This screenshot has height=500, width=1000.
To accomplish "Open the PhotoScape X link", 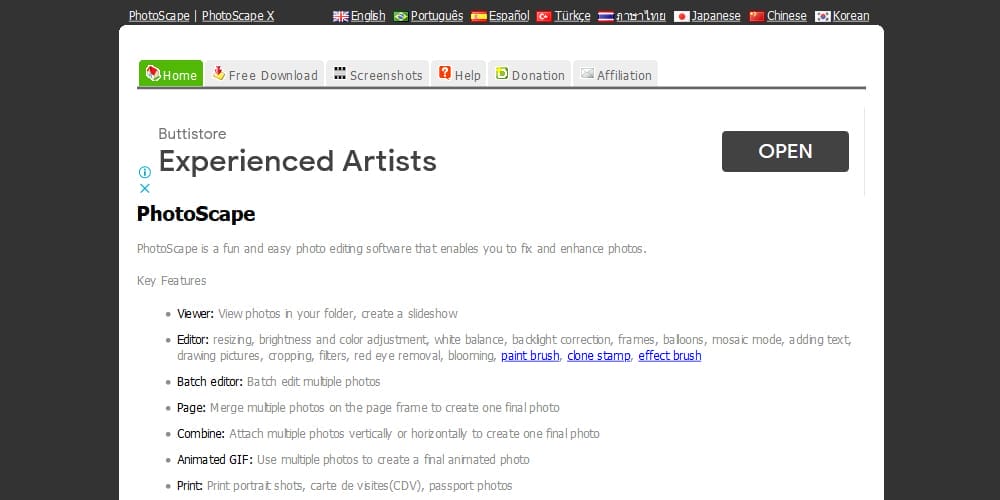I will [238, 16].
